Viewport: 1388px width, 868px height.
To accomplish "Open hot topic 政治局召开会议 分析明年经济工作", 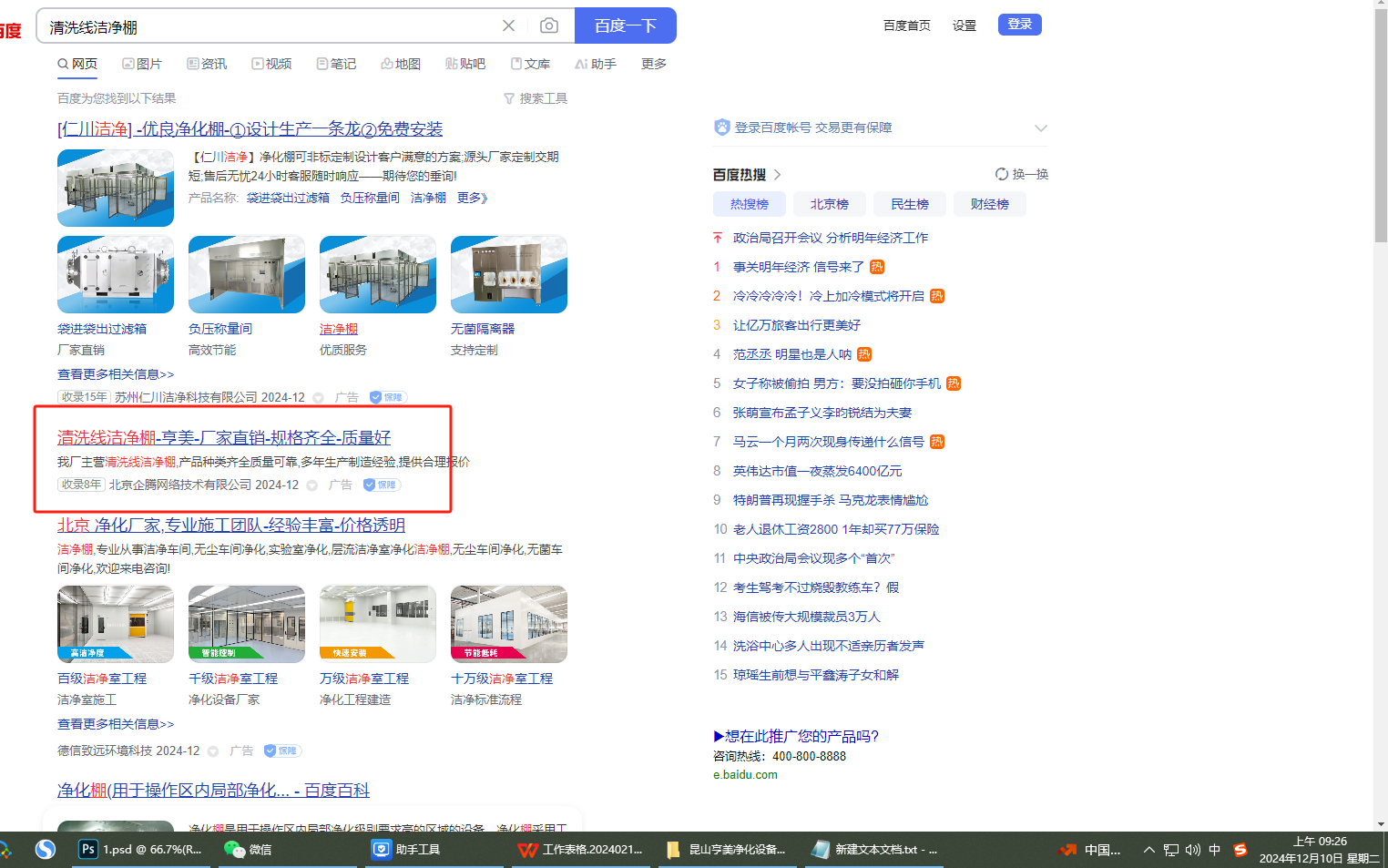I will (x=831, y=238).
